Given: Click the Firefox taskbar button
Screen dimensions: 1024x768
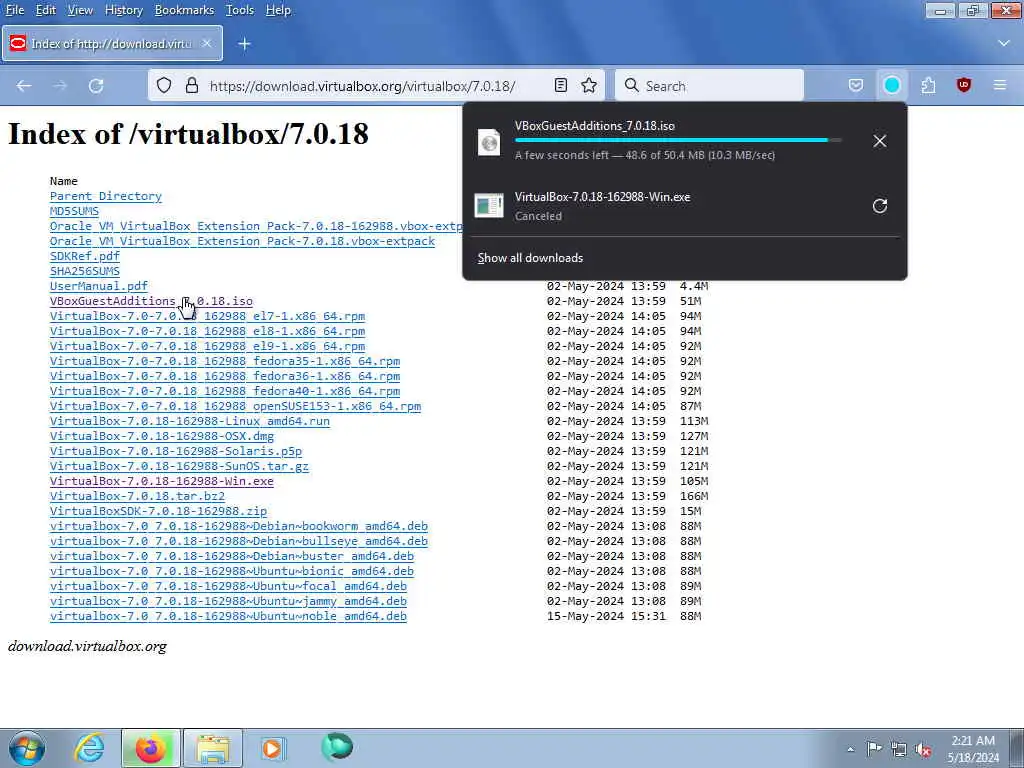Looking at the screenshot, I should coord(150,748).
